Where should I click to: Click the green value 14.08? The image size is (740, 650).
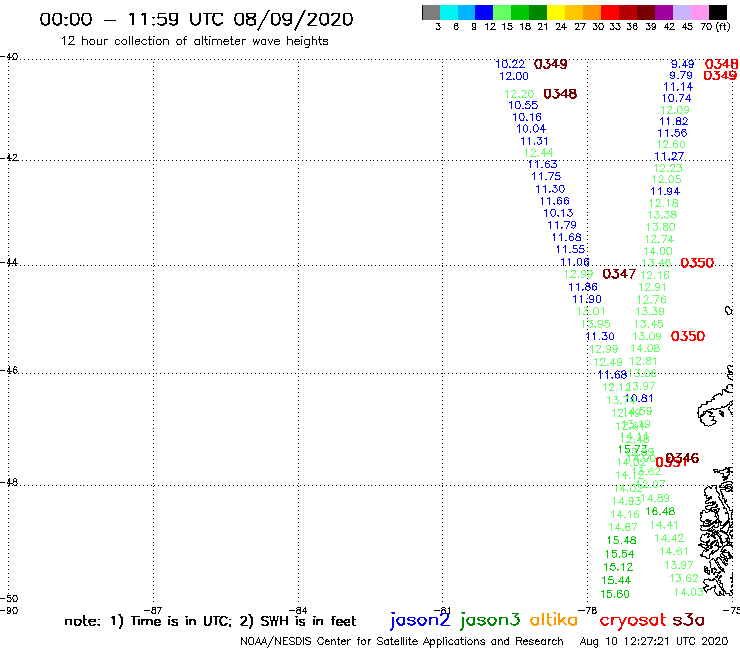click(x=645, y=348)
